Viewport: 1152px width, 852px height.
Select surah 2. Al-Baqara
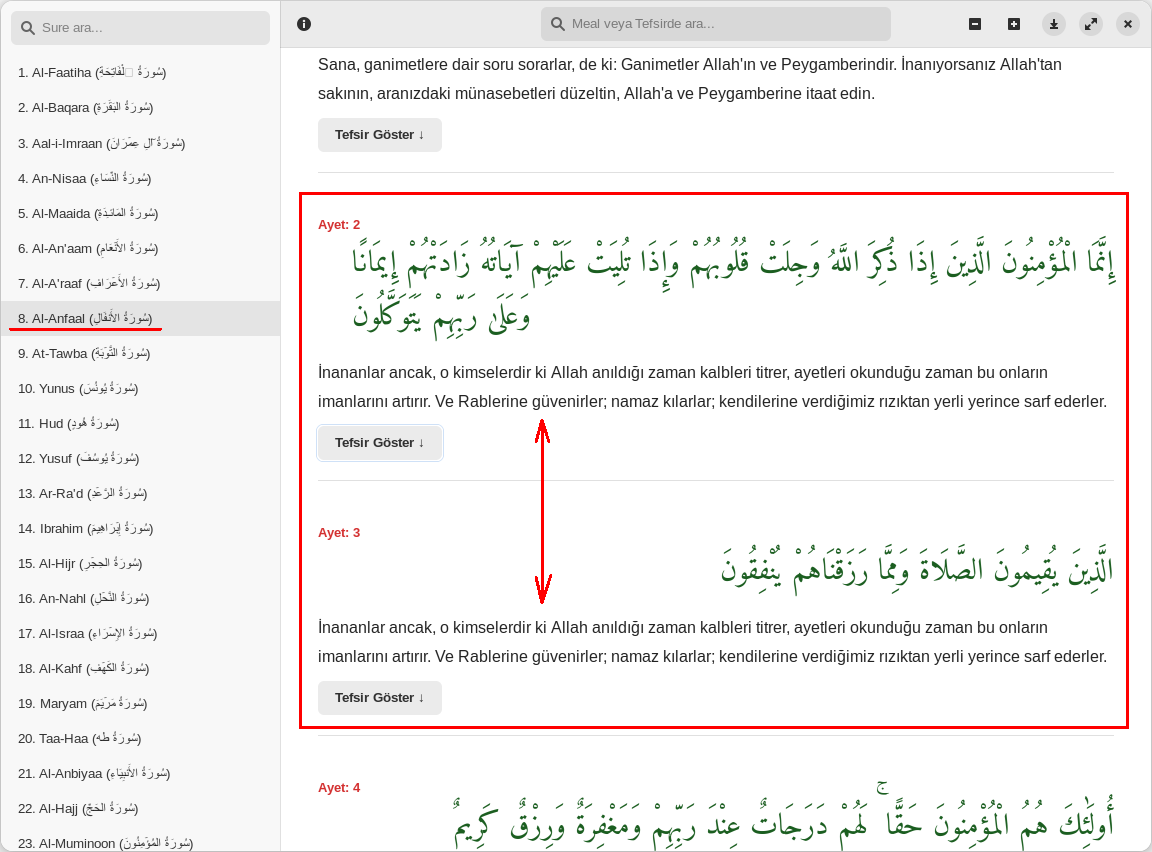tap(85, 107)
